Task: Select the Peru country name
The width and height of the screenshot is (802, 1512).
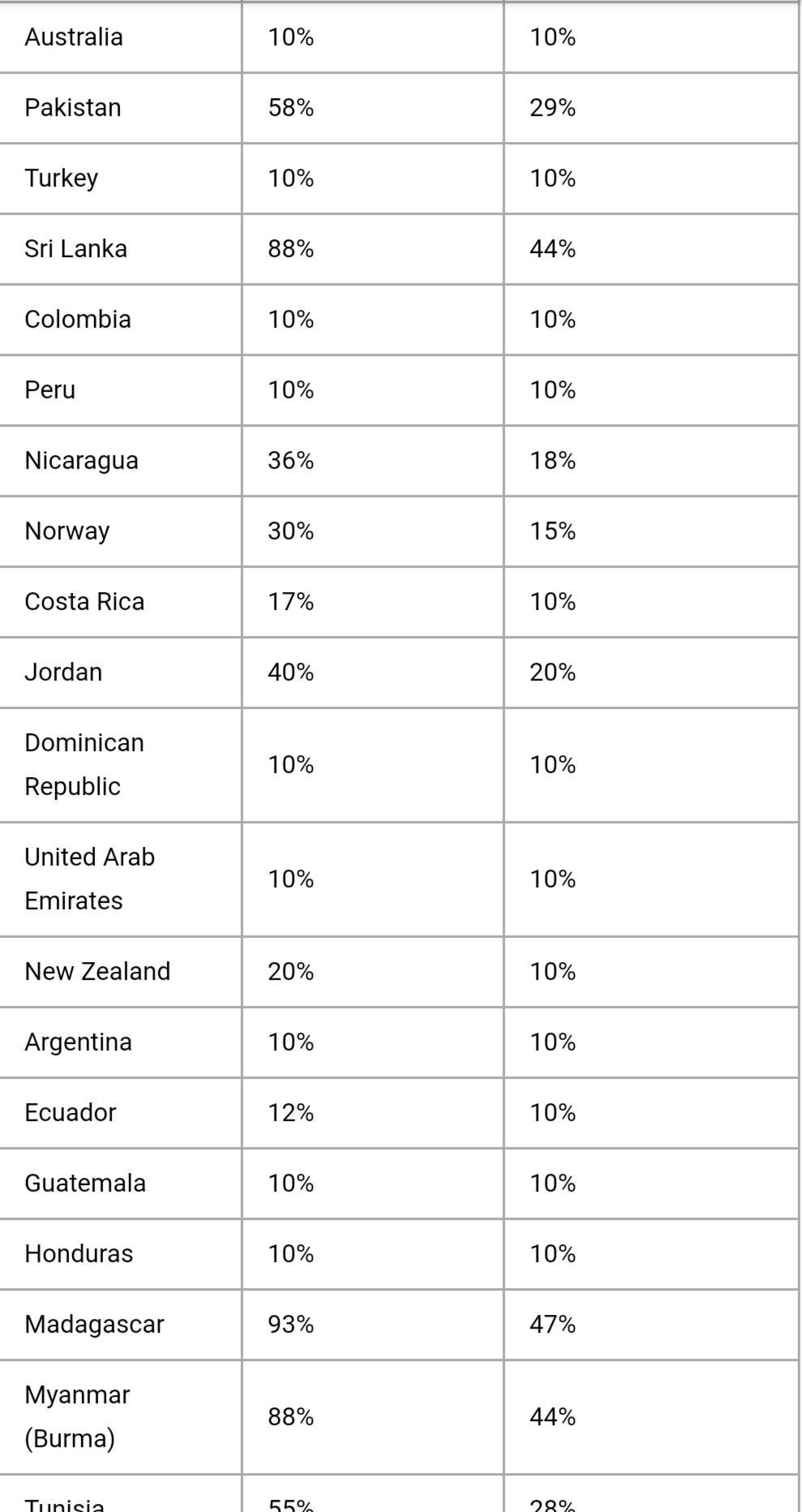Action: (50, 390)
